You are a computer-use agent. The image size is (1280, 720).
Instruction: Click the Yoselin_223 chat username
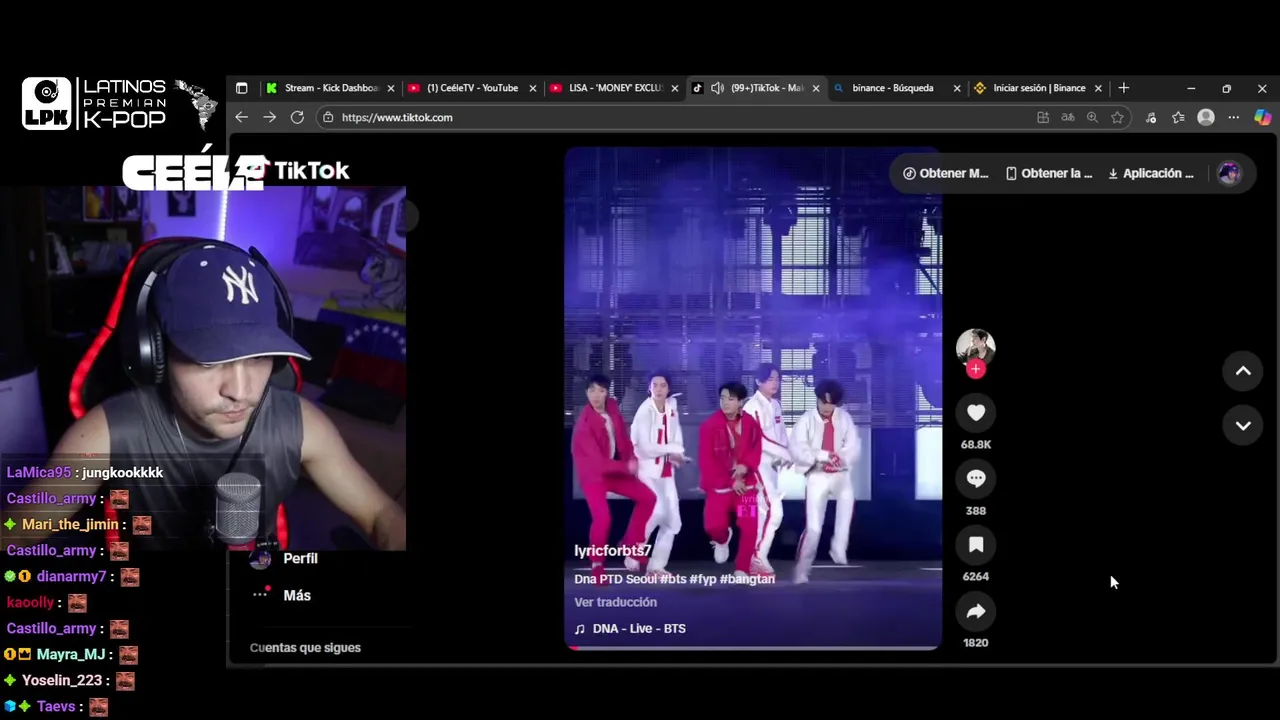click(62, 680)
